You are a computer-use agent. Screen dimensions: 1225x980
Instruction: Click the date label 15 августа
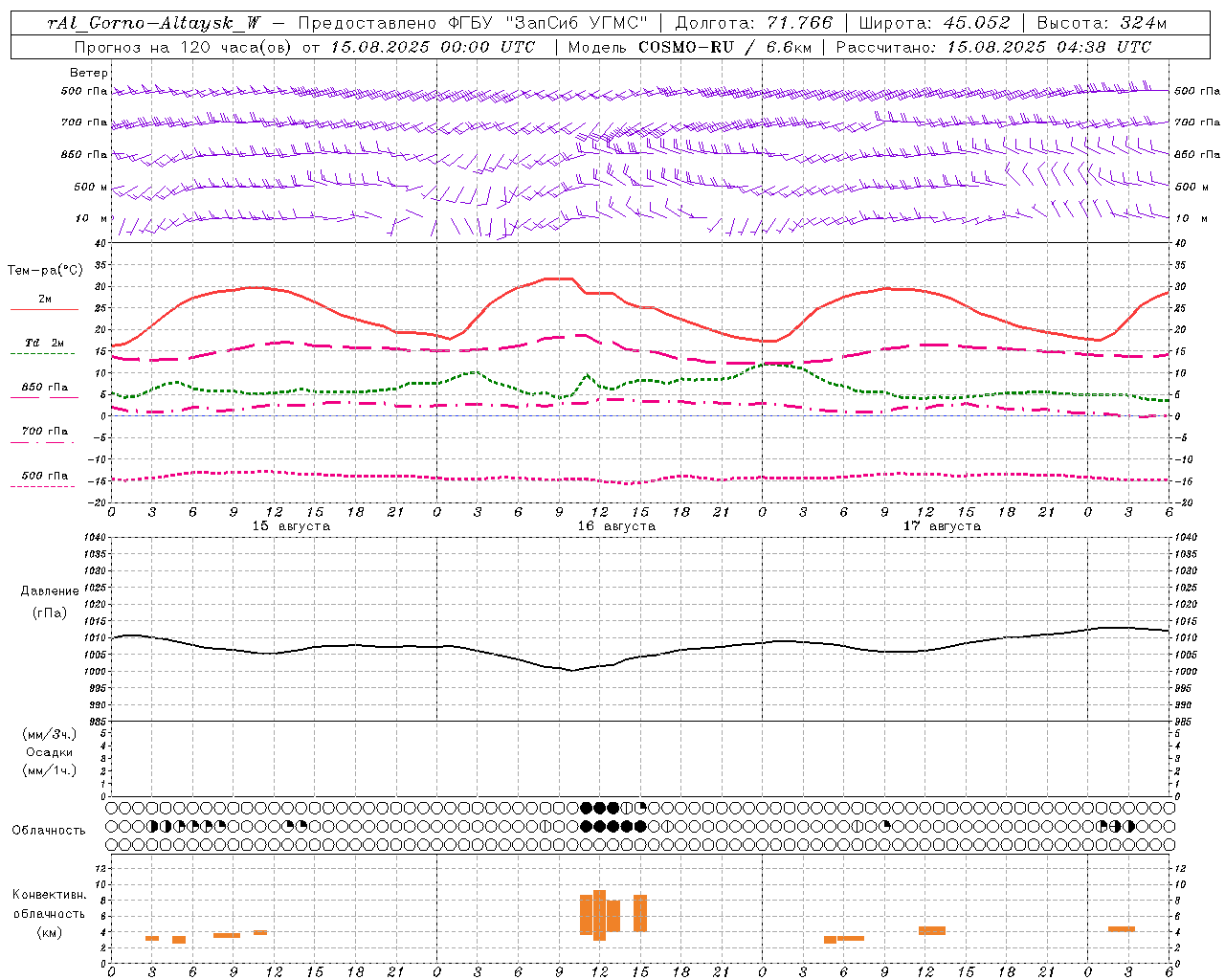point(291,526)
